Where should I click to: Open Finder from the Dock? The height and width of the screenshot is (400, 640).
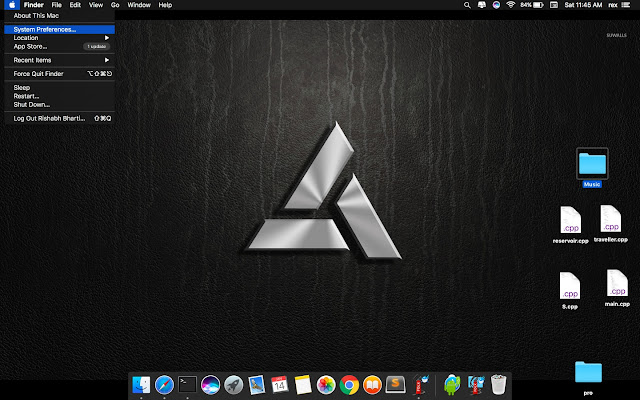[141, 384]
